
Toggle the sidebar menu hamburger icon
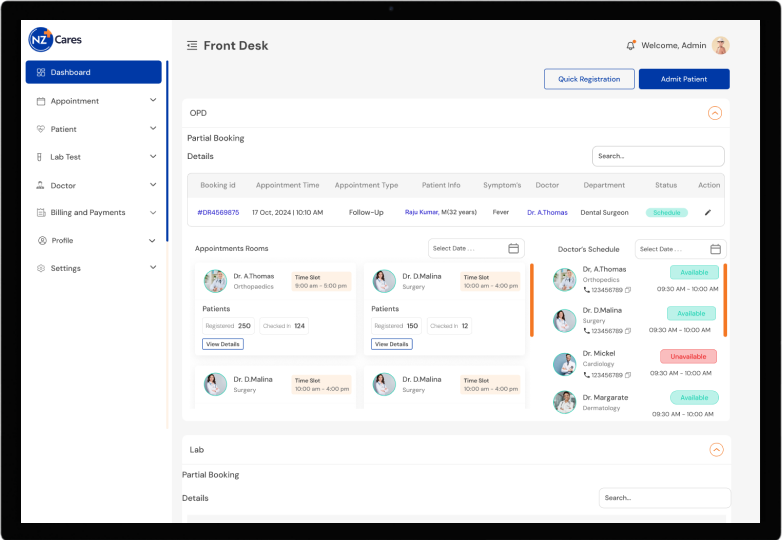(x=192, y=46)
